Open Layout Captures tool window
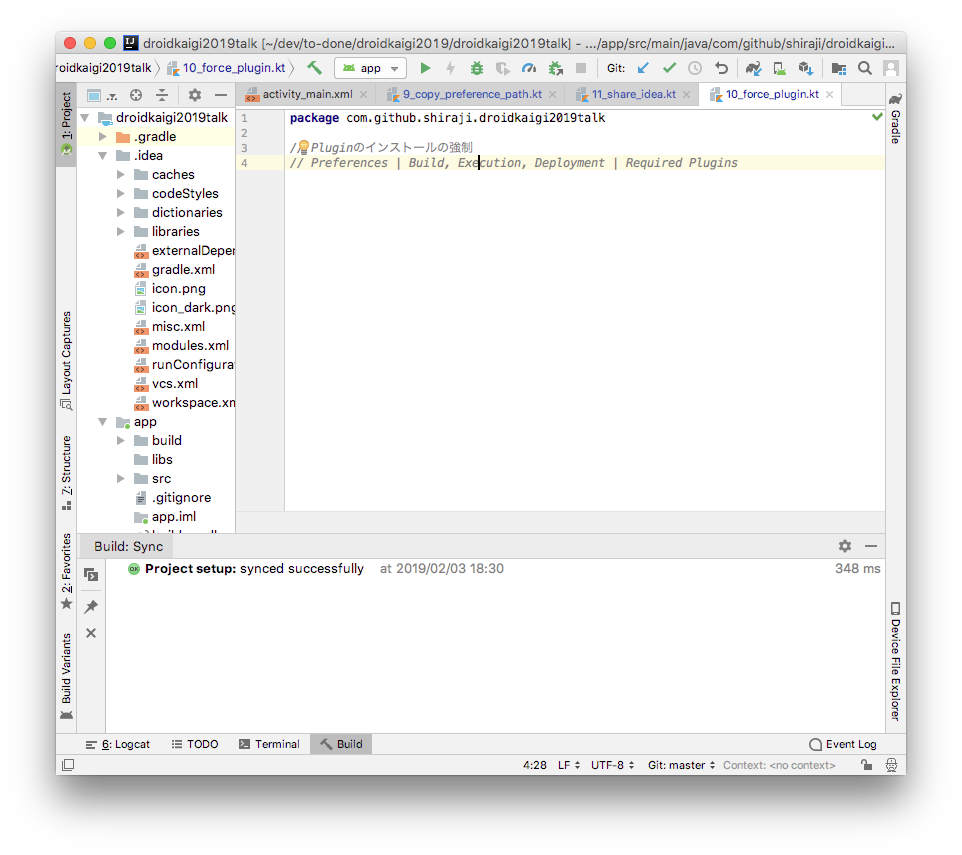 tap(66, 361)
